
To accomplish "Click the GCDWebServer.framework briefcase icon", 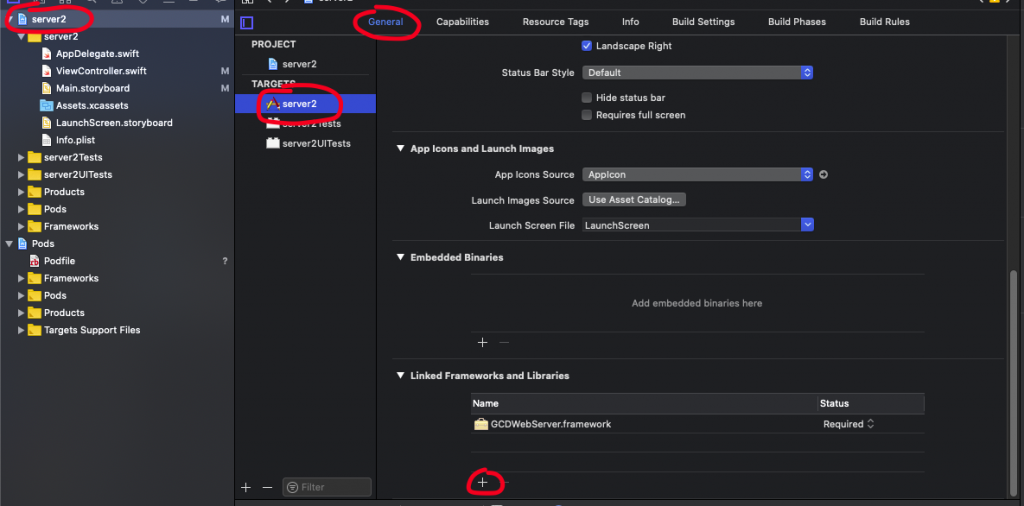I will [x=481, y=424].
